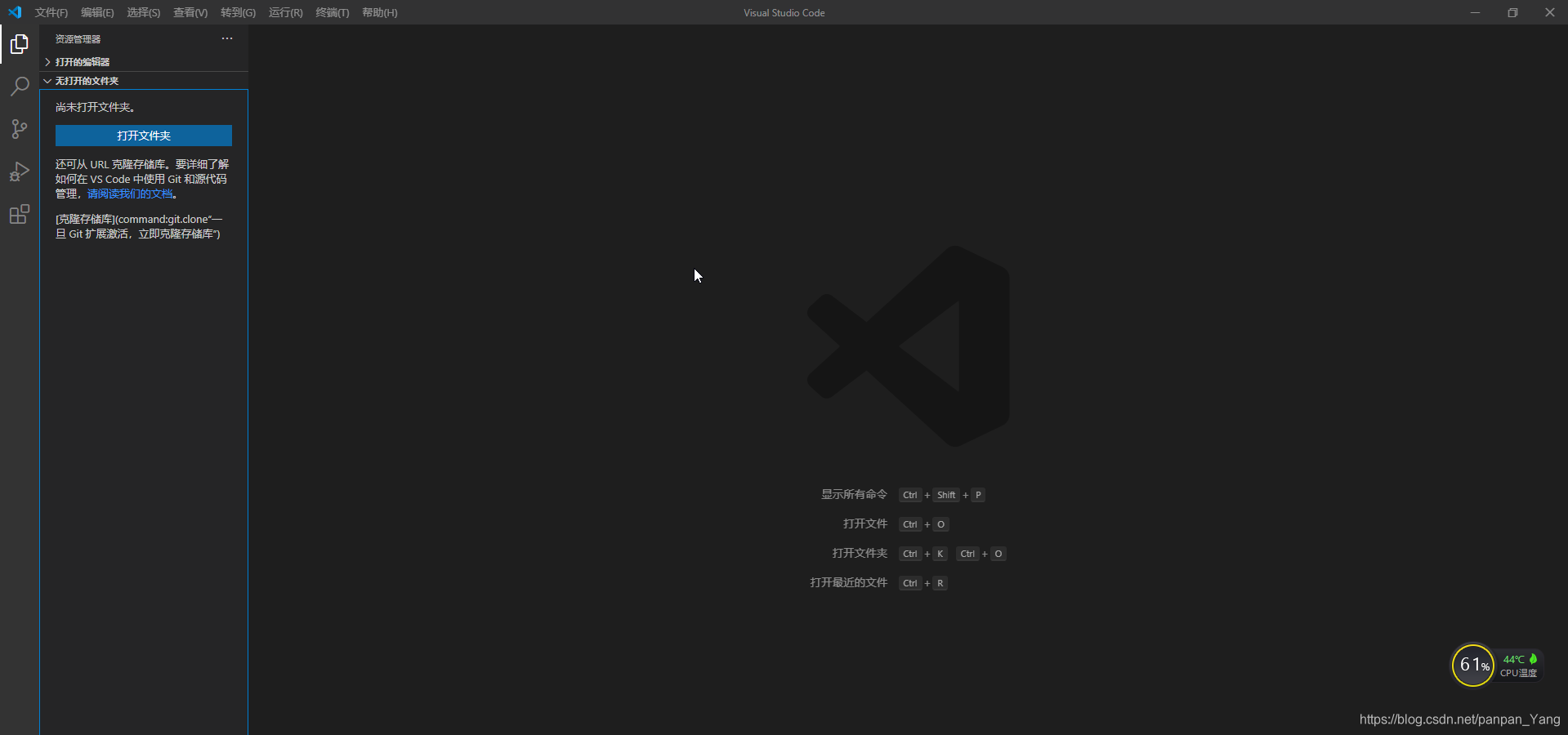This screenshot has width=1568, height=735.
Task: Click the P key badge
Action: (978, 495)
